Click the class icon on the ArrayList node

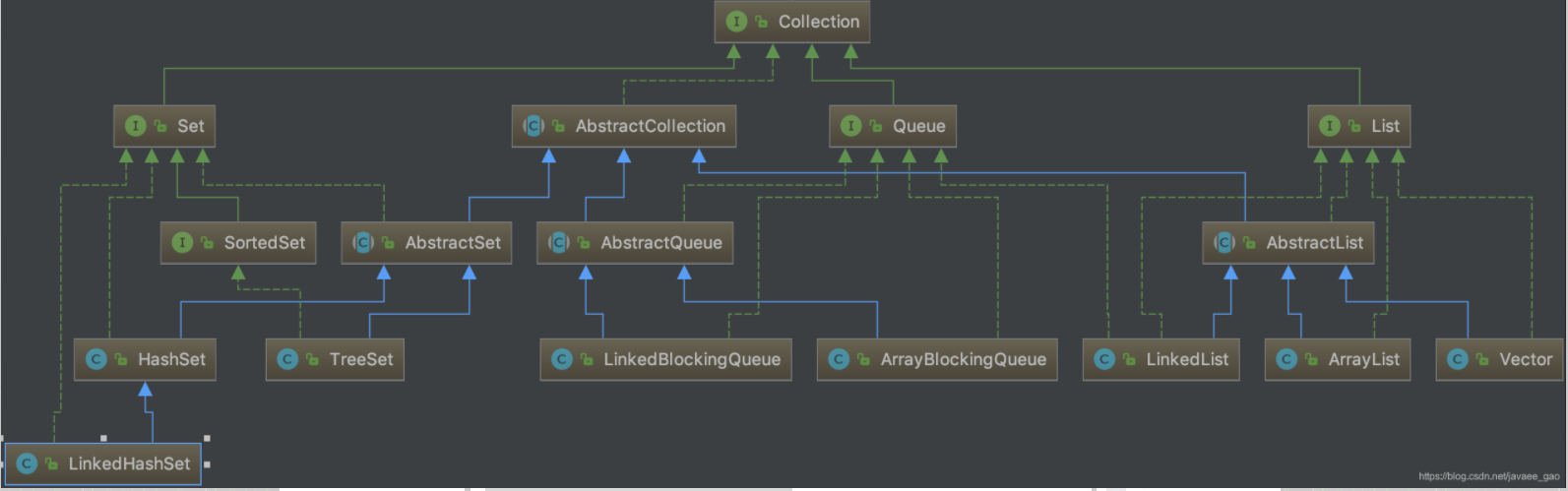[x=1286, y=359]
